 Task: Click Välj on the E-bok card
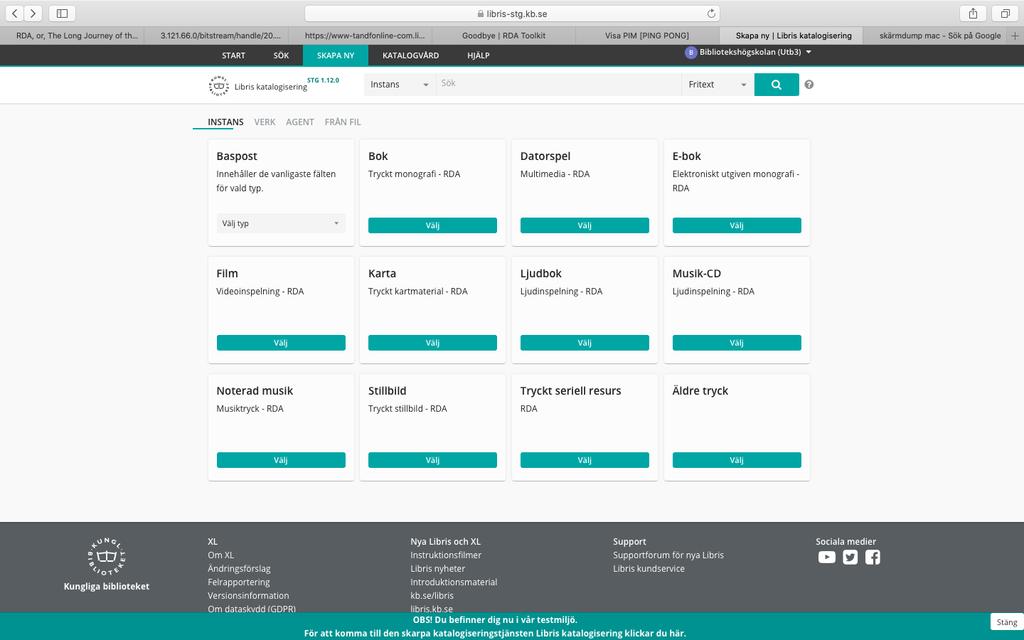tap(737, 225)
